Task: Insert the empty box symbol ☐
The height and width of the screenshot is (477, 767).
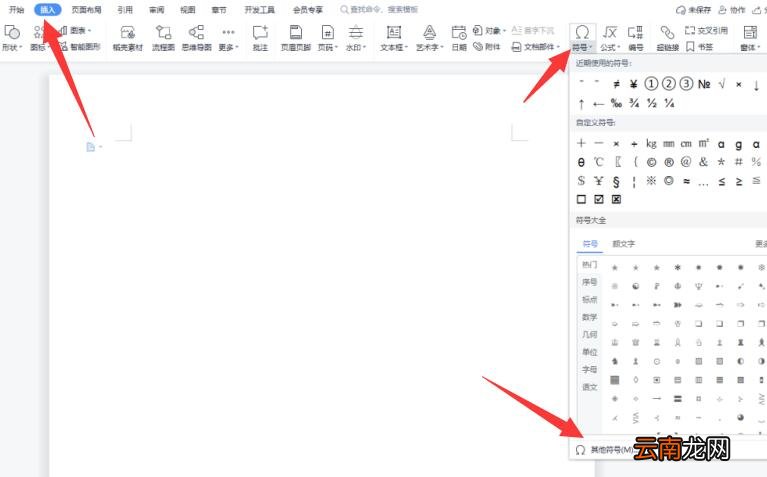Action: coord(581,199)
